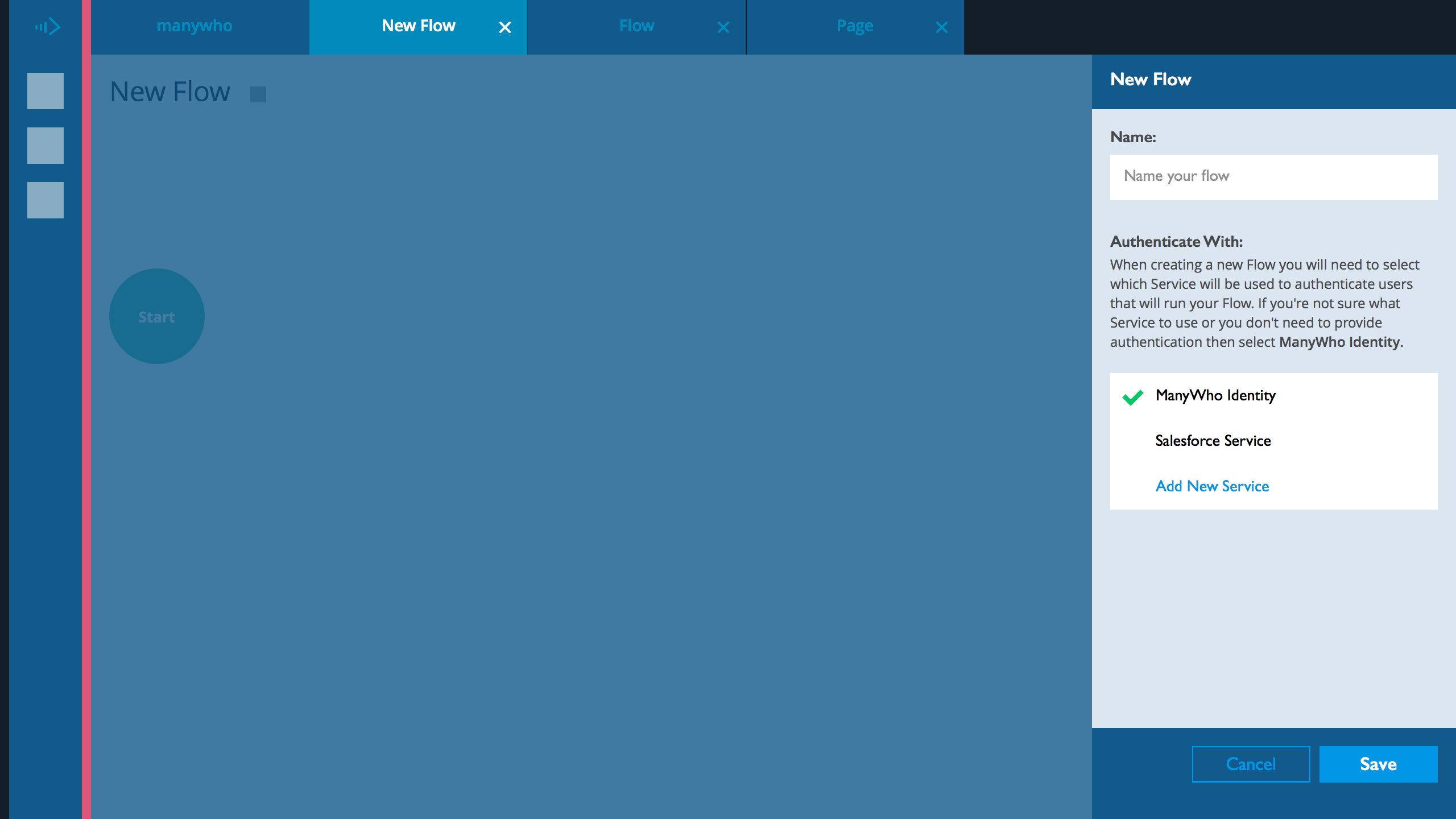Switch to the Flow tab
1456x819 pixels.
636,26
